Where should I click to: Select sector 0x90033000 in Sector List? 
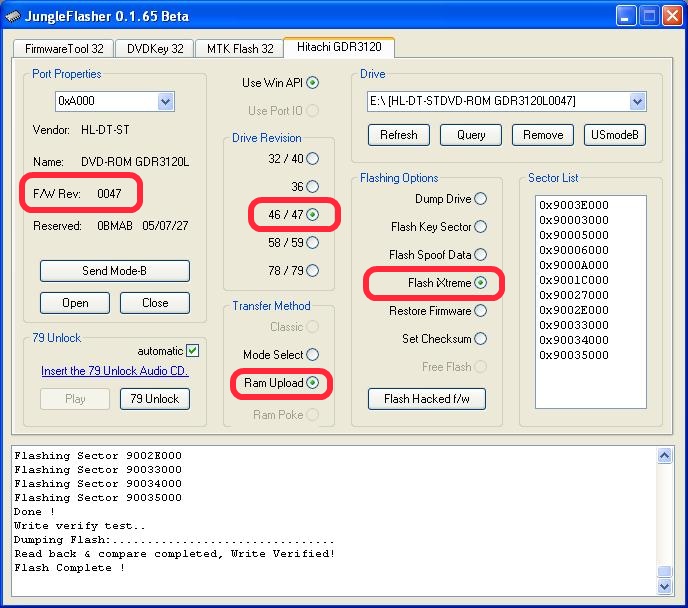coord(573,325)
